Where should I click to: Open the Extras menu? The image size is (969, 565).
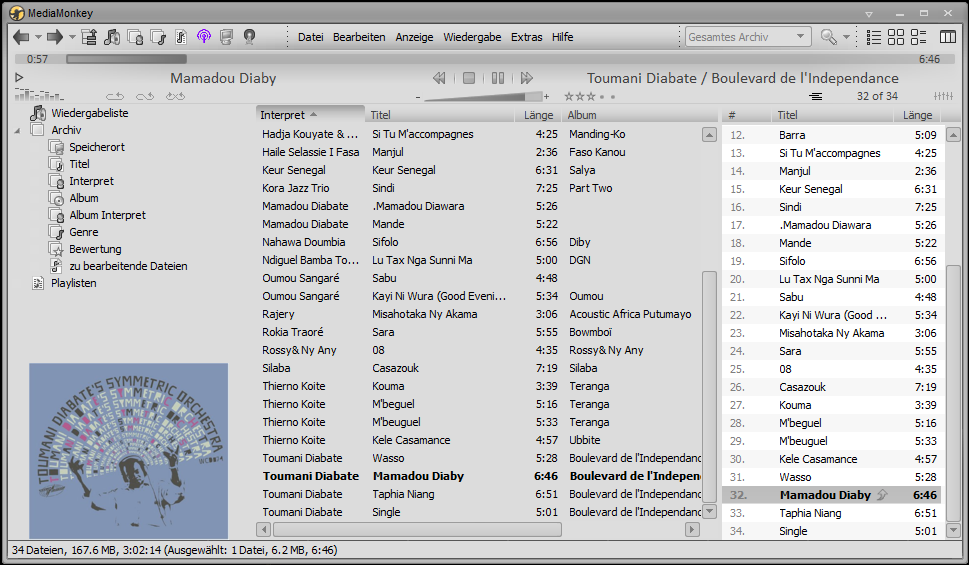pyautogui.click(x=527, y=37)
